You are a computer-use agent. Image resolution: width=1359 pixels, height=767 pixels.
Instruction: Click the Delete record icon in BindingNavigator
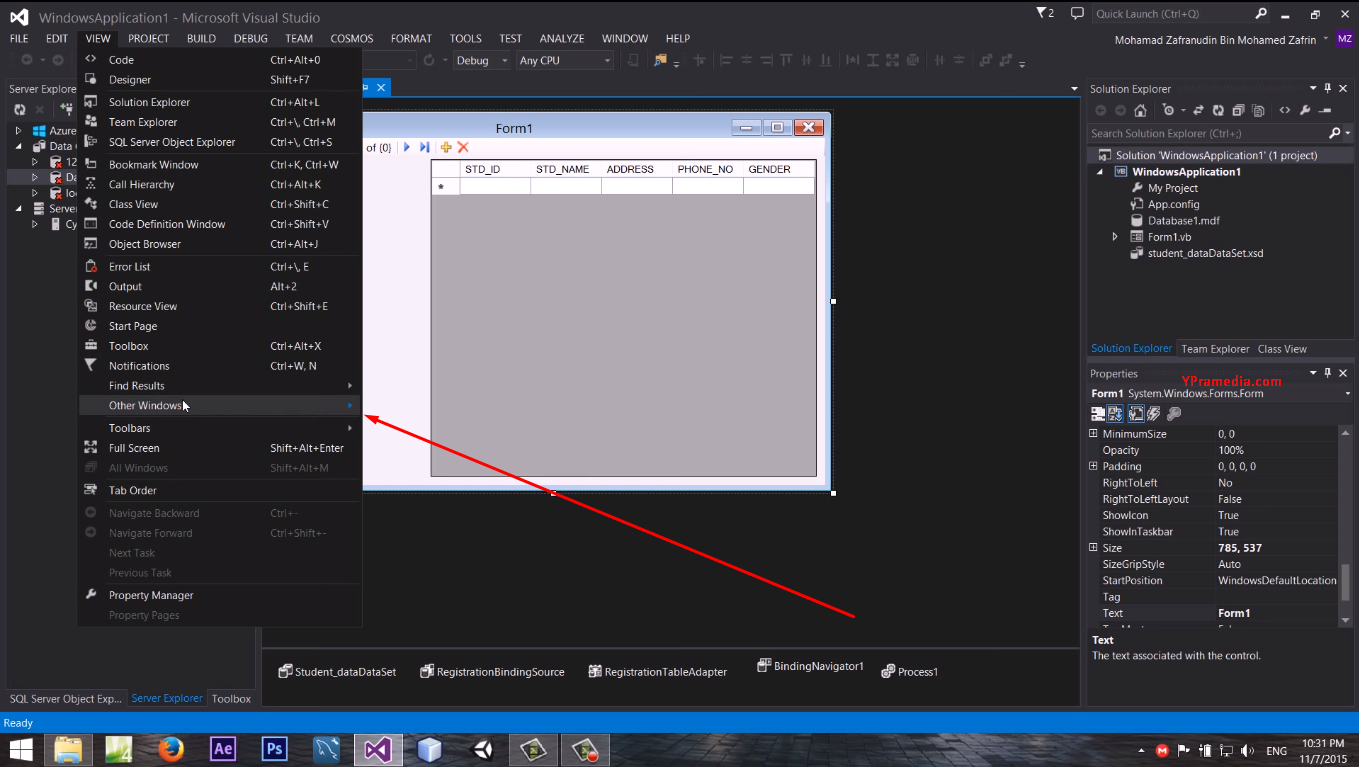coord(463,147)
